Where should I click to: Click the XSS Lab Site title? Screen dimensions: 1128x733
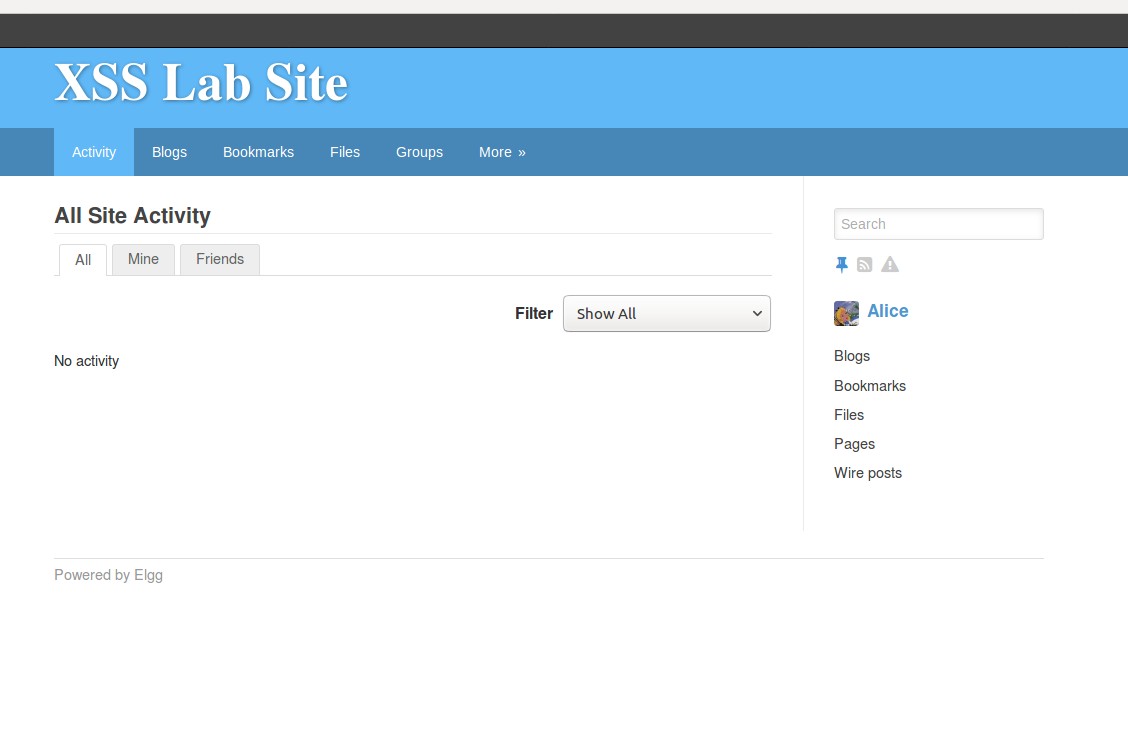pyautogui.click(x=201, y=83)
